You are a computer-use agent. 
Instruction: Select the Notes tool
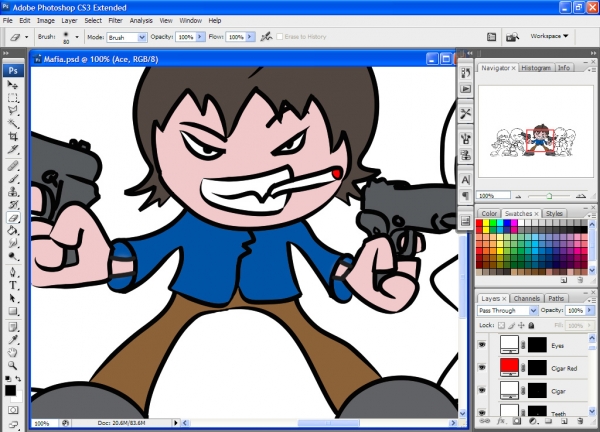pos(13,327)
